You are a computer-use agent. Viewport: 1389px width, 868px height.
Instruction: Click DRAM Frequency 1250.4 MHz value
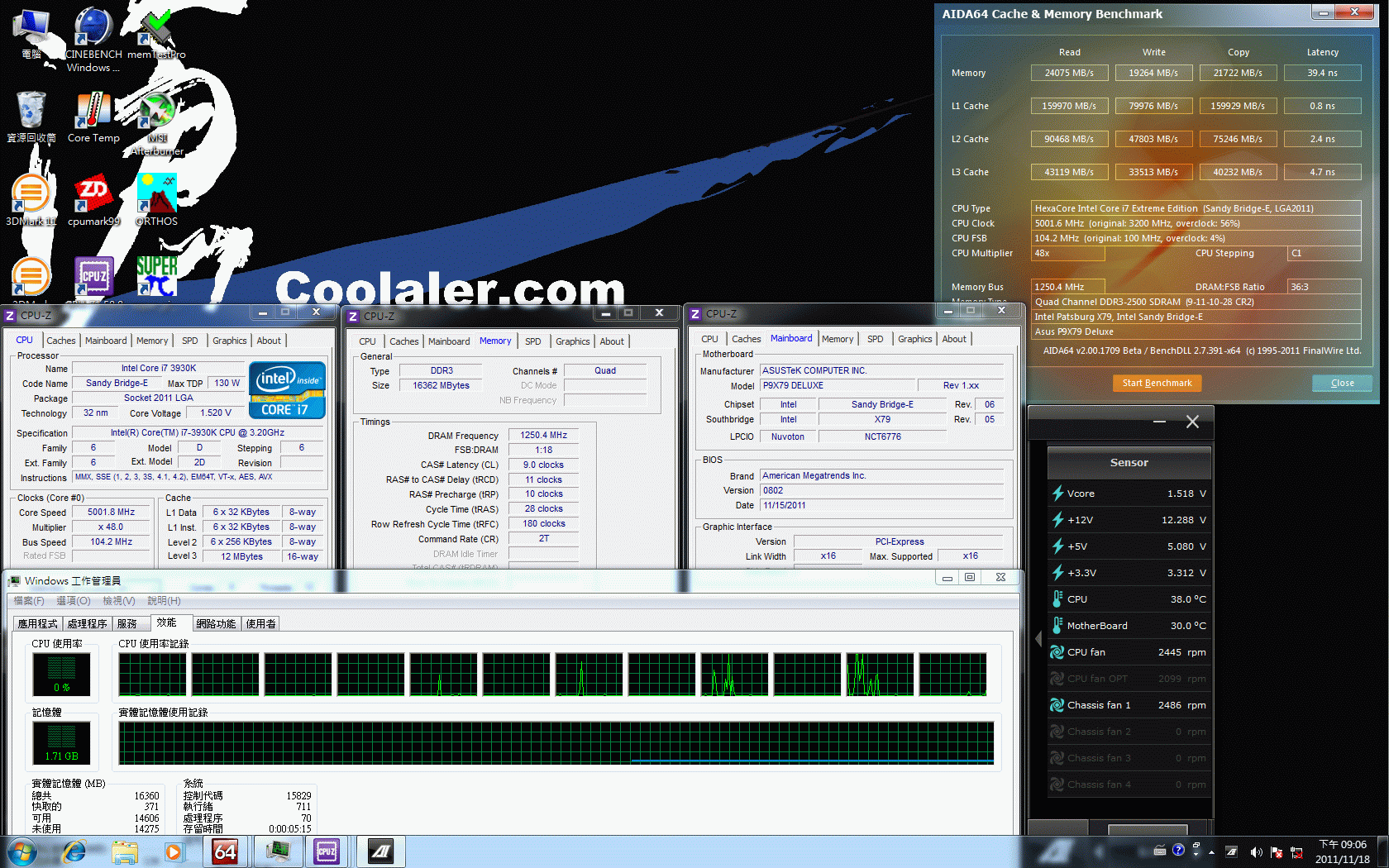544,435
